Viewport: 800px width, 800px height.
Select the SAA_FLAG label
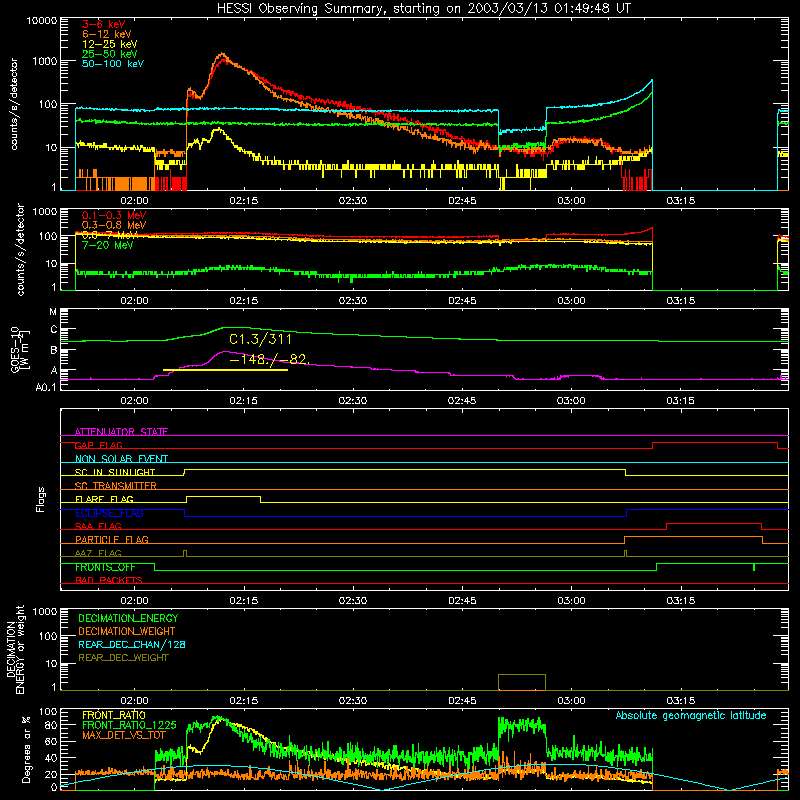click(98, 526)
